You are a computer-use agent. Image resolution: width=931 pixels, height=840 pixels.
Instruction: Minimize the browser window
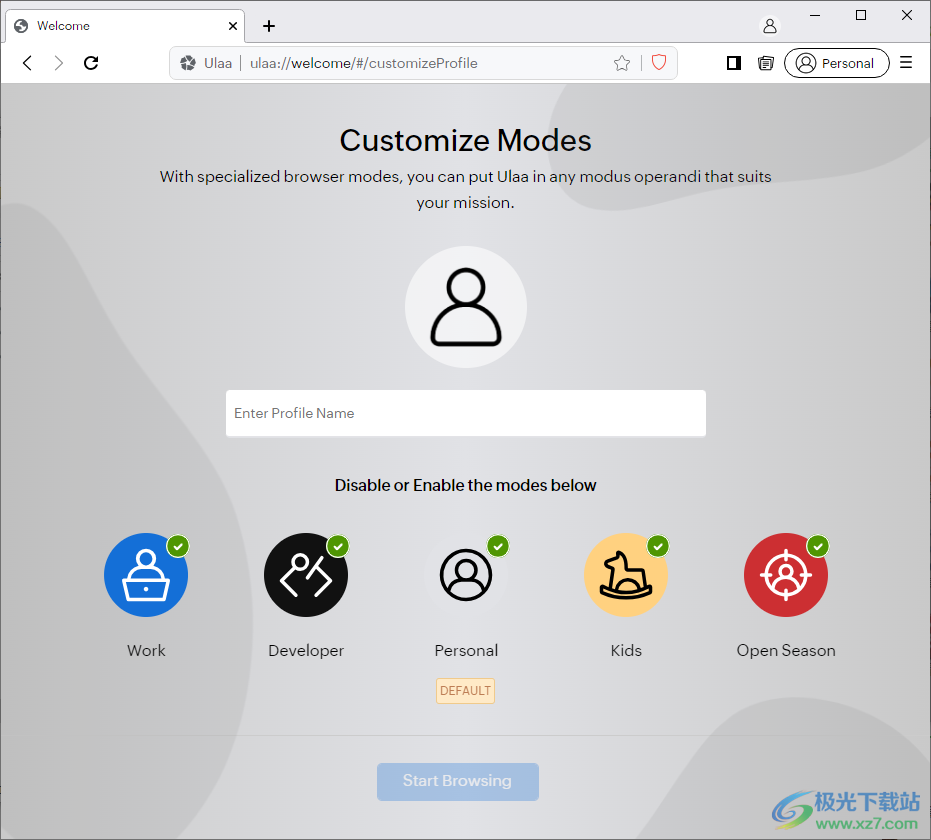coord(815,15)
